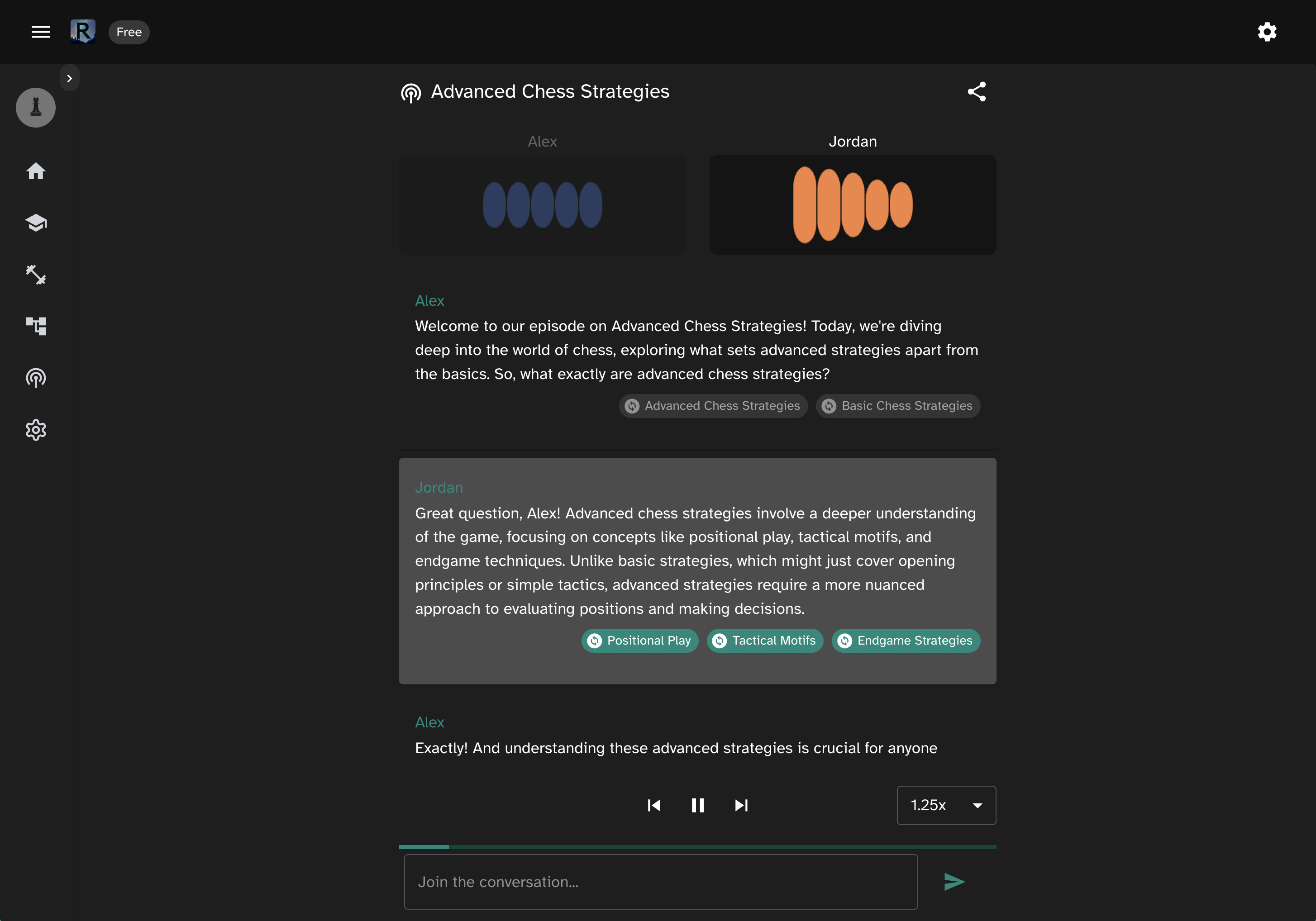Expand the sidebar with chevron arrow

click(69, 78)
